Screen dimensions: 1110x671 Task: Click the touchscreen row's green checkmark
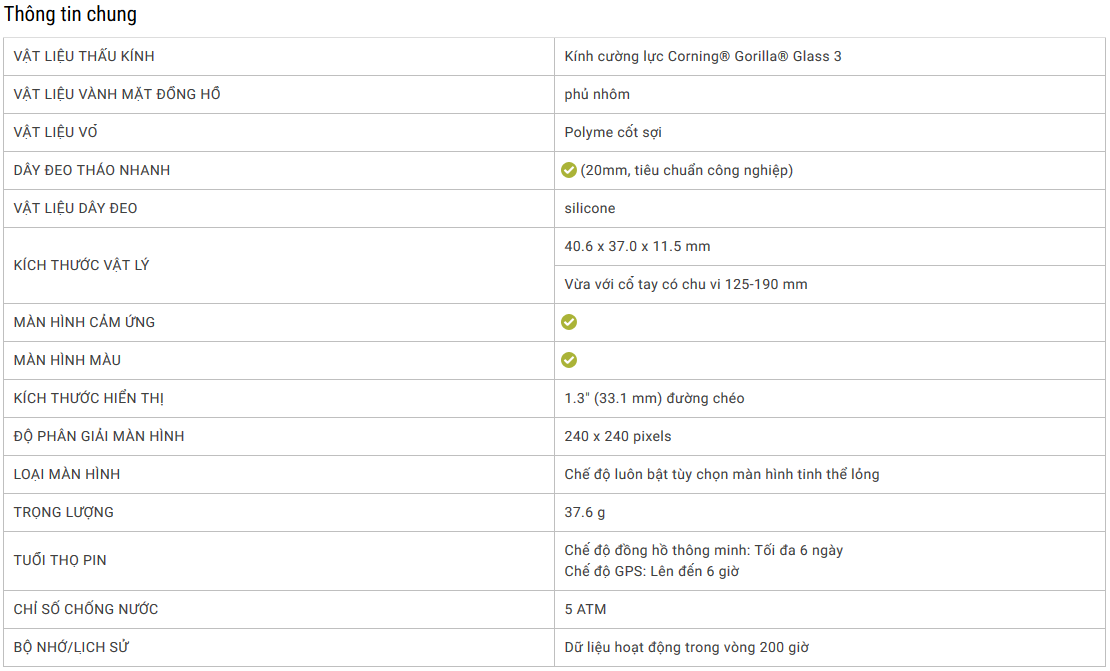(569, 322)
